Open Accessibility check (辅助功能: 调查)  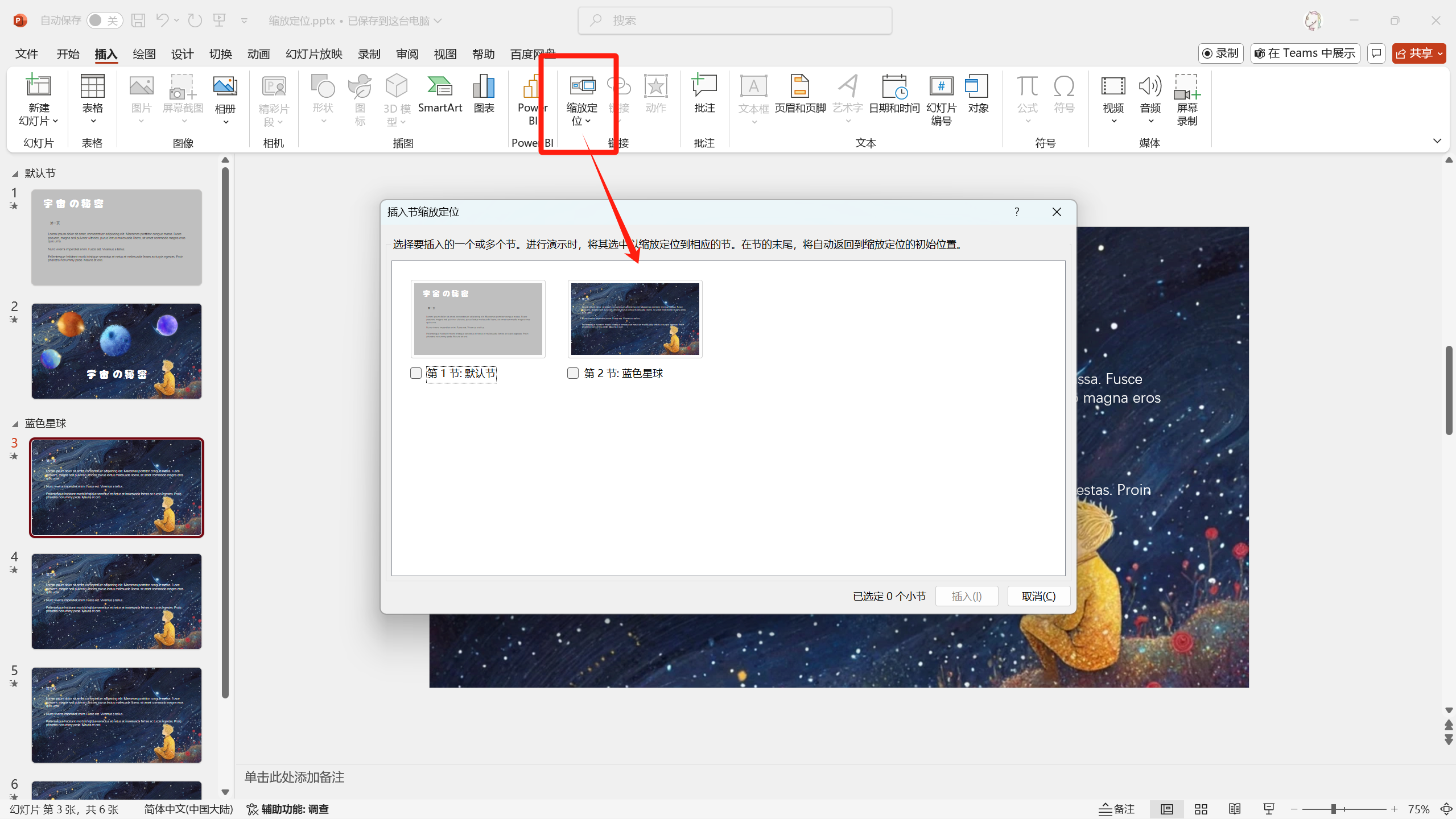coord(288,809)
